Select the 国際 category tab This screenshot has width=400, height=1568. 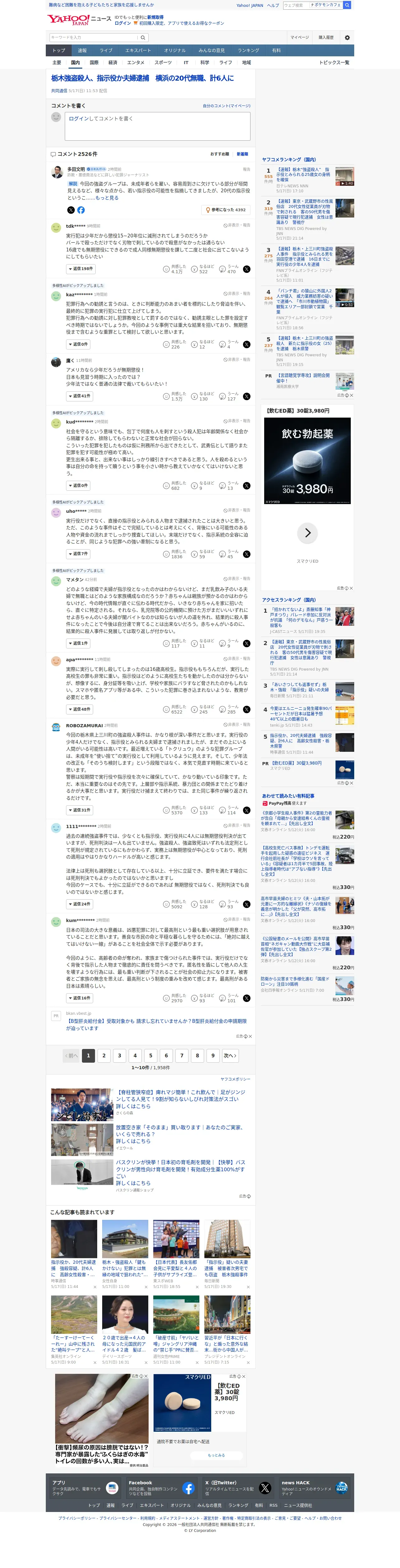pyautogui.click(x=94, y=63)
